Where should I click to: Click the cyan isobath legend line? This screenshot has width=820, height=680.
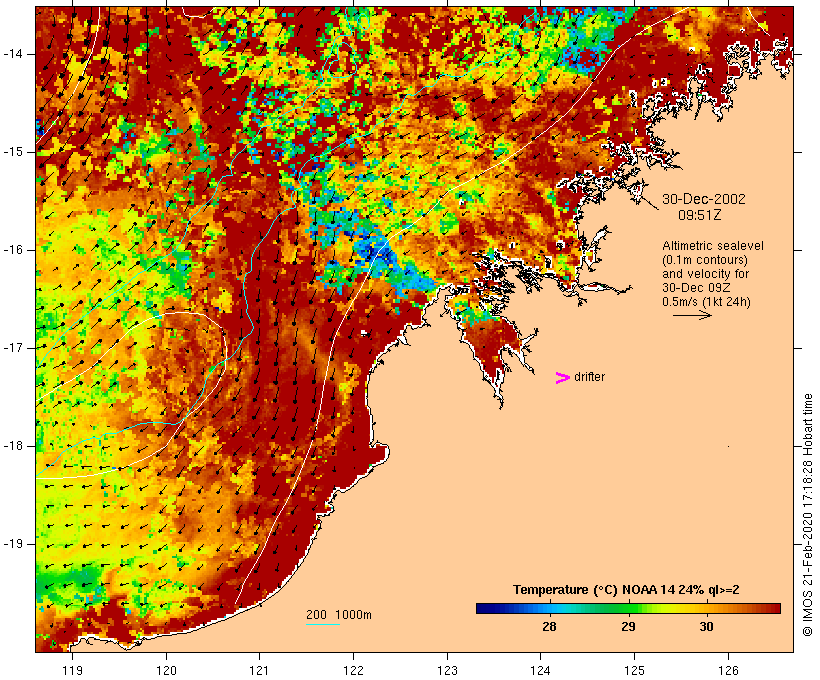coord(323,624)
